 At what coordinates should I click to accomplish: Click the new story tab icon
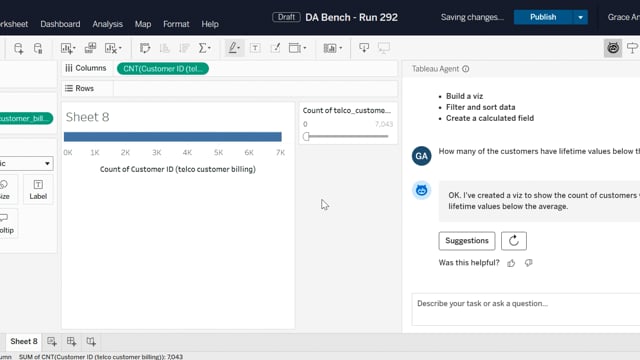91,342
